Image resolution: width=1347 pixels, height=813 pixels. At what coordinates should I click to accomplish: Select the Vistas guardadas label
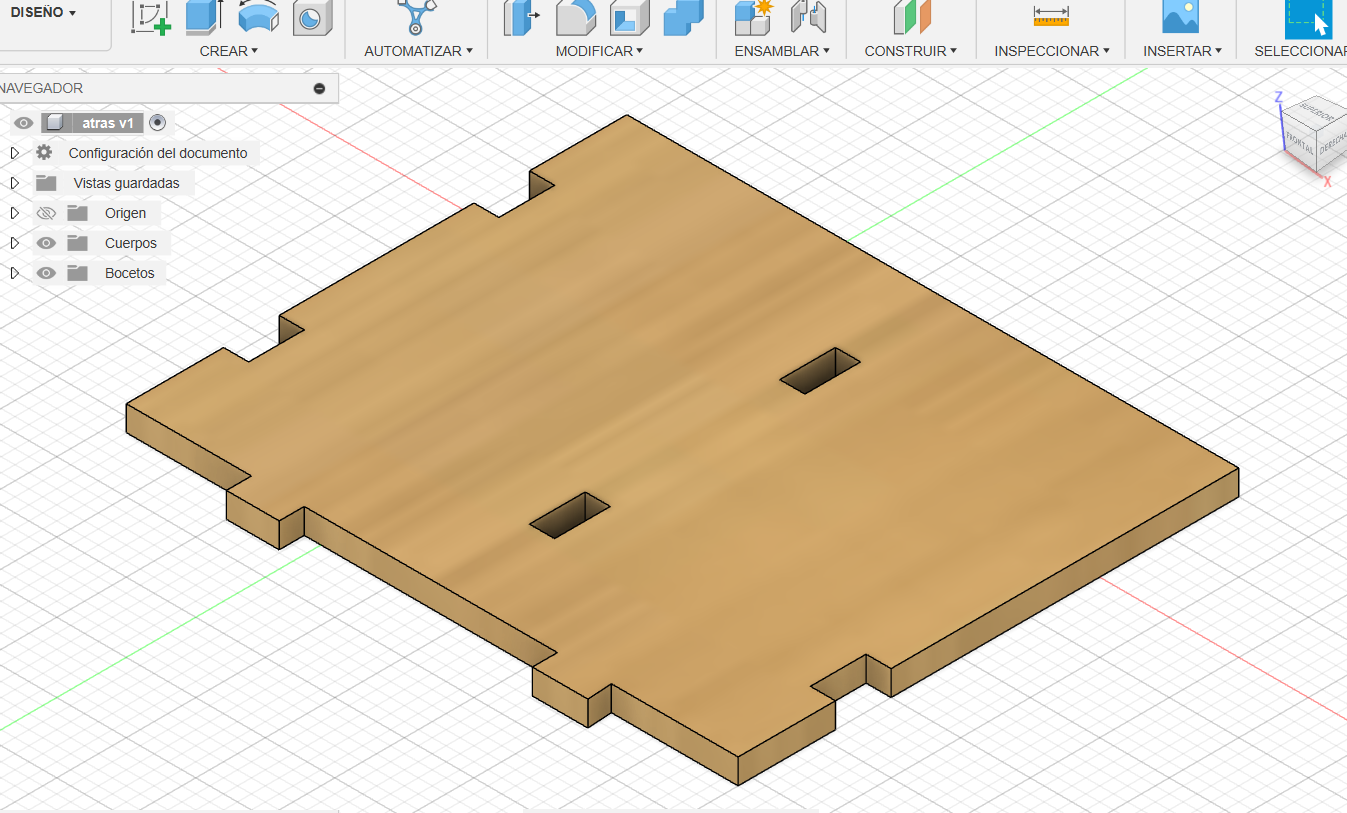pyautogui.click(x=127, y=183)
